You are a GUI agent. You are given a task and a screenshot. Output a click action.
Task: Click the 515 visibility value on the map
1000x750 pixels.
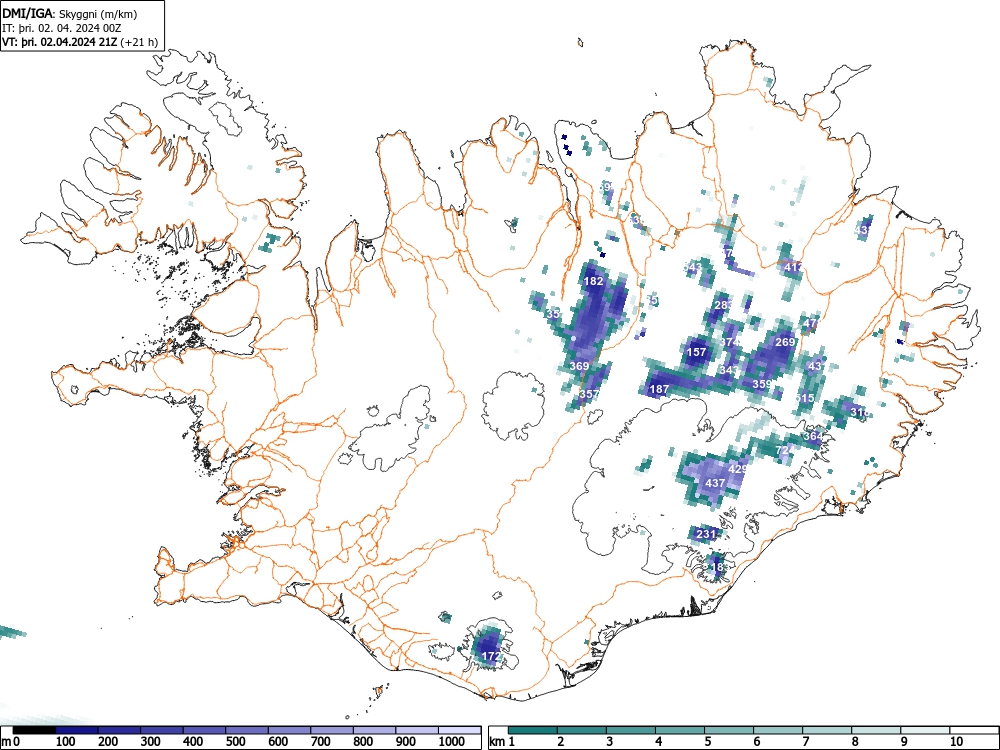pos(805,398)
